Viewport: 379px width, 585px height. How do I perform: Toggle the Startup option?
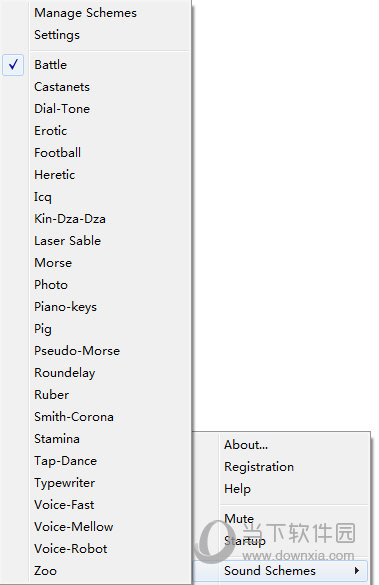click(245, 541)
